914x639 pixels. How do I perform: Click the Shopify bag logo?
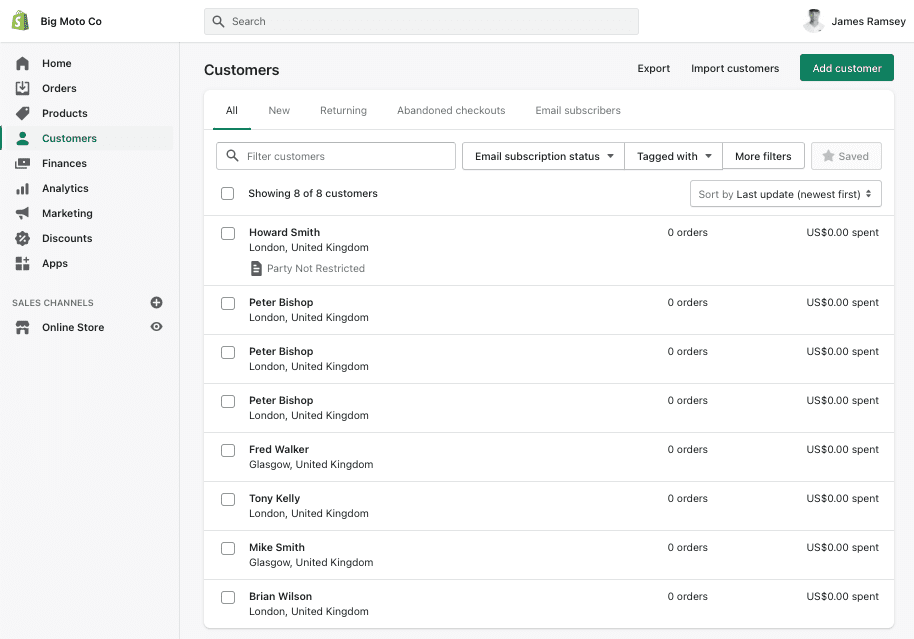[x=20, y=21]
